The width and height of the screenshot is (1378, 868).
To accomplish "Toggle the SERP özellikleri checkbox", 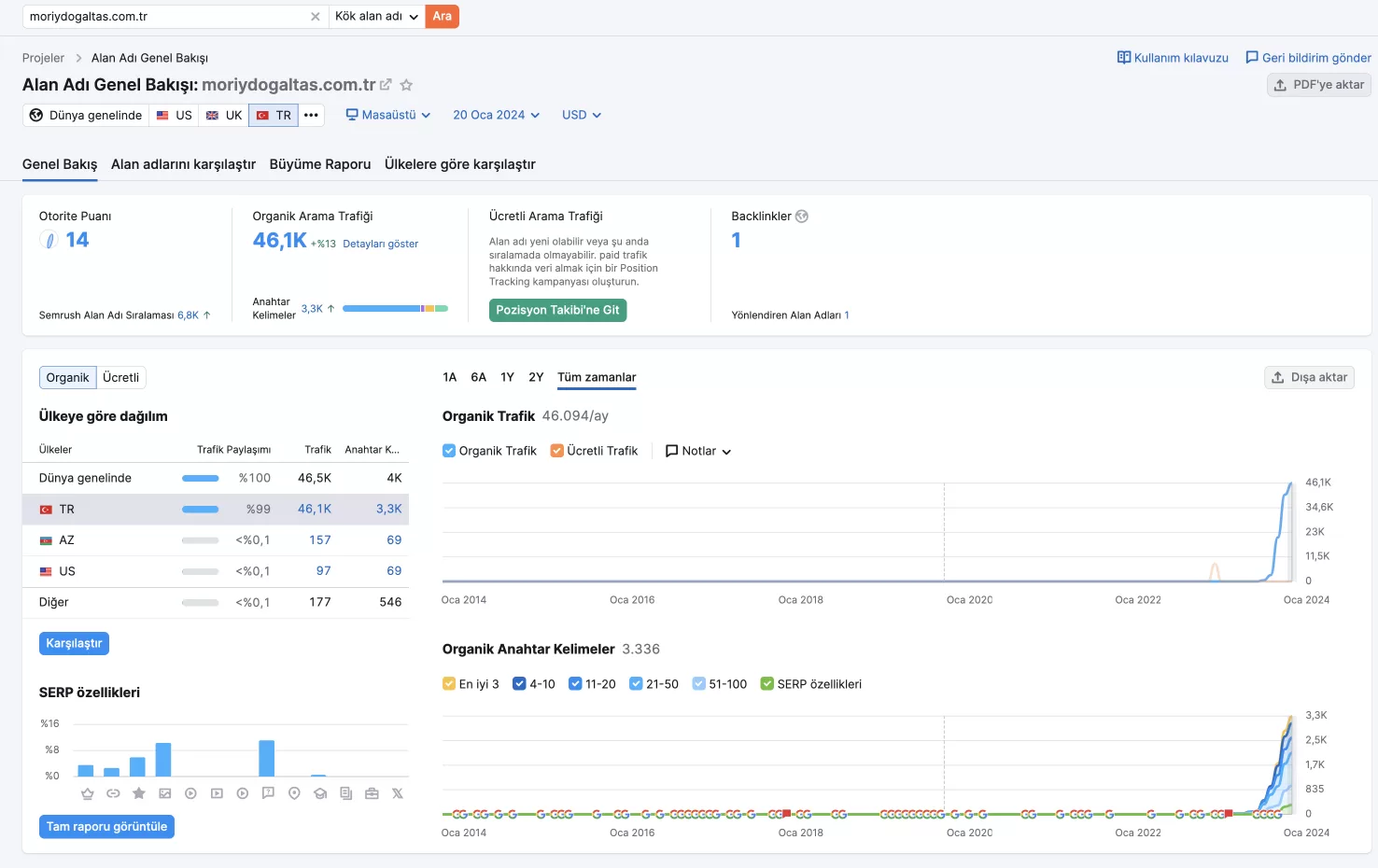I will tap(767, 684).
